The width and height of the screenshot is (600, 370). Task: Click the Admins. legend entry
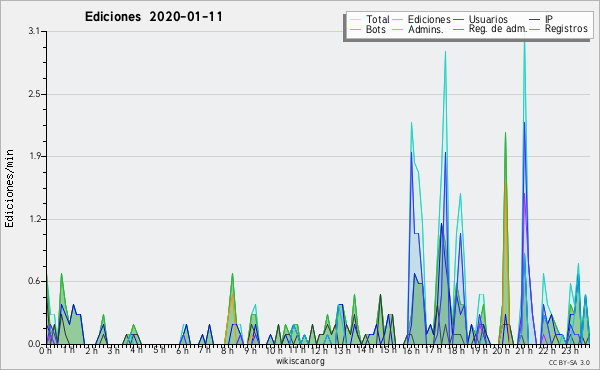418,29
